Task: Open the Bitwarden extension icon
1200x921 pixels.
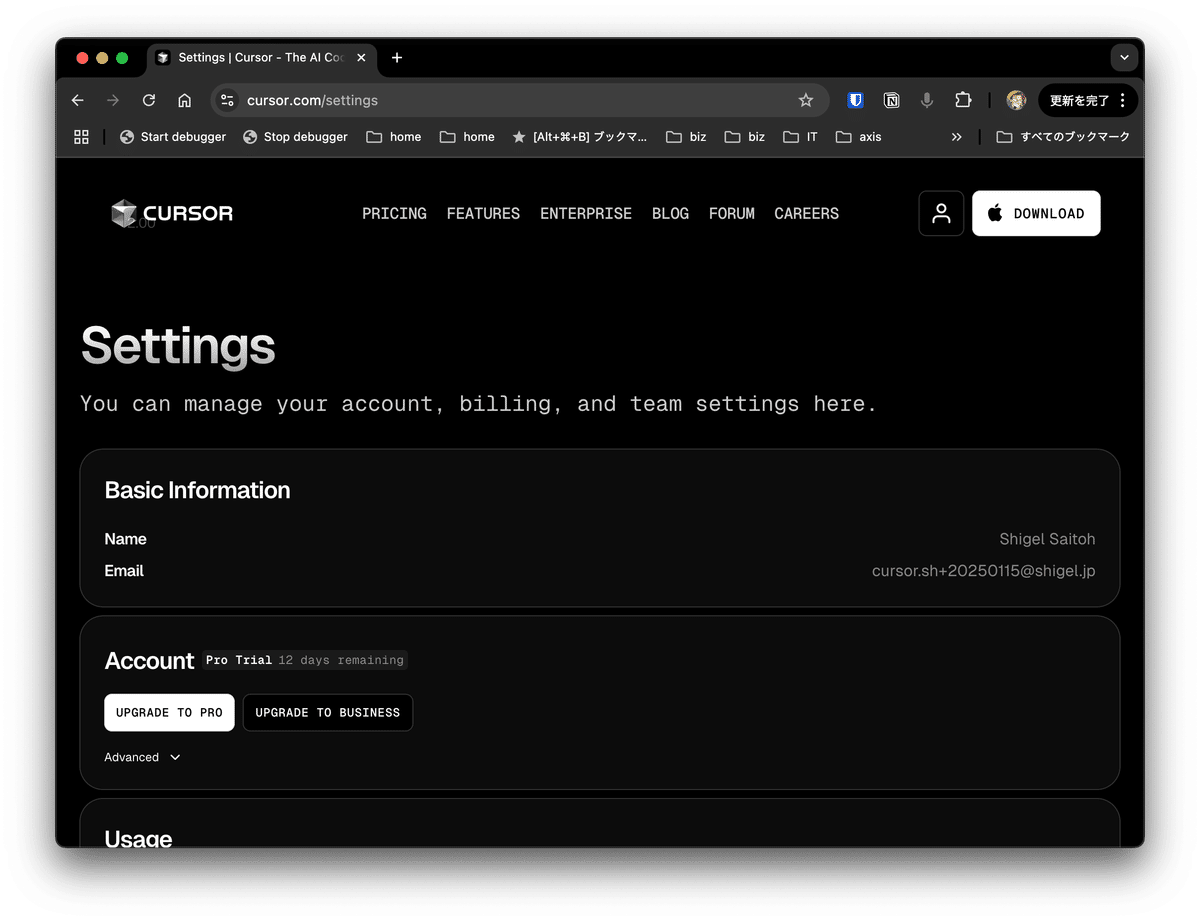Action: click(x=855, y=100)
